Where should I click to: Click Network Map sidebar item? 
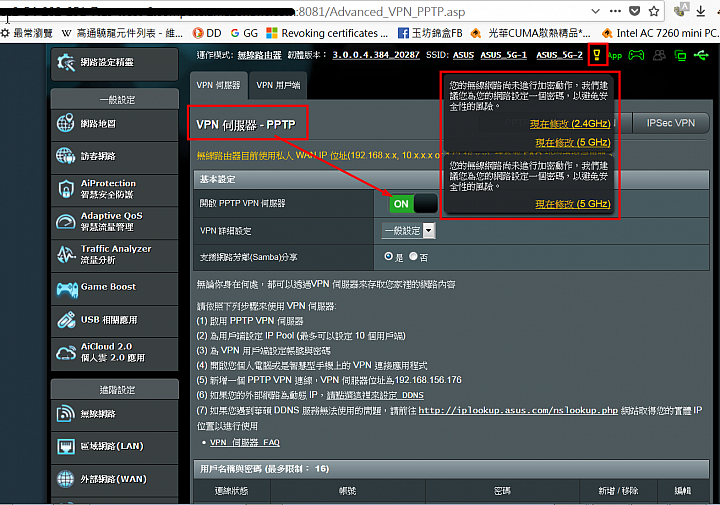pyautogui.click(x=115, y=123)
